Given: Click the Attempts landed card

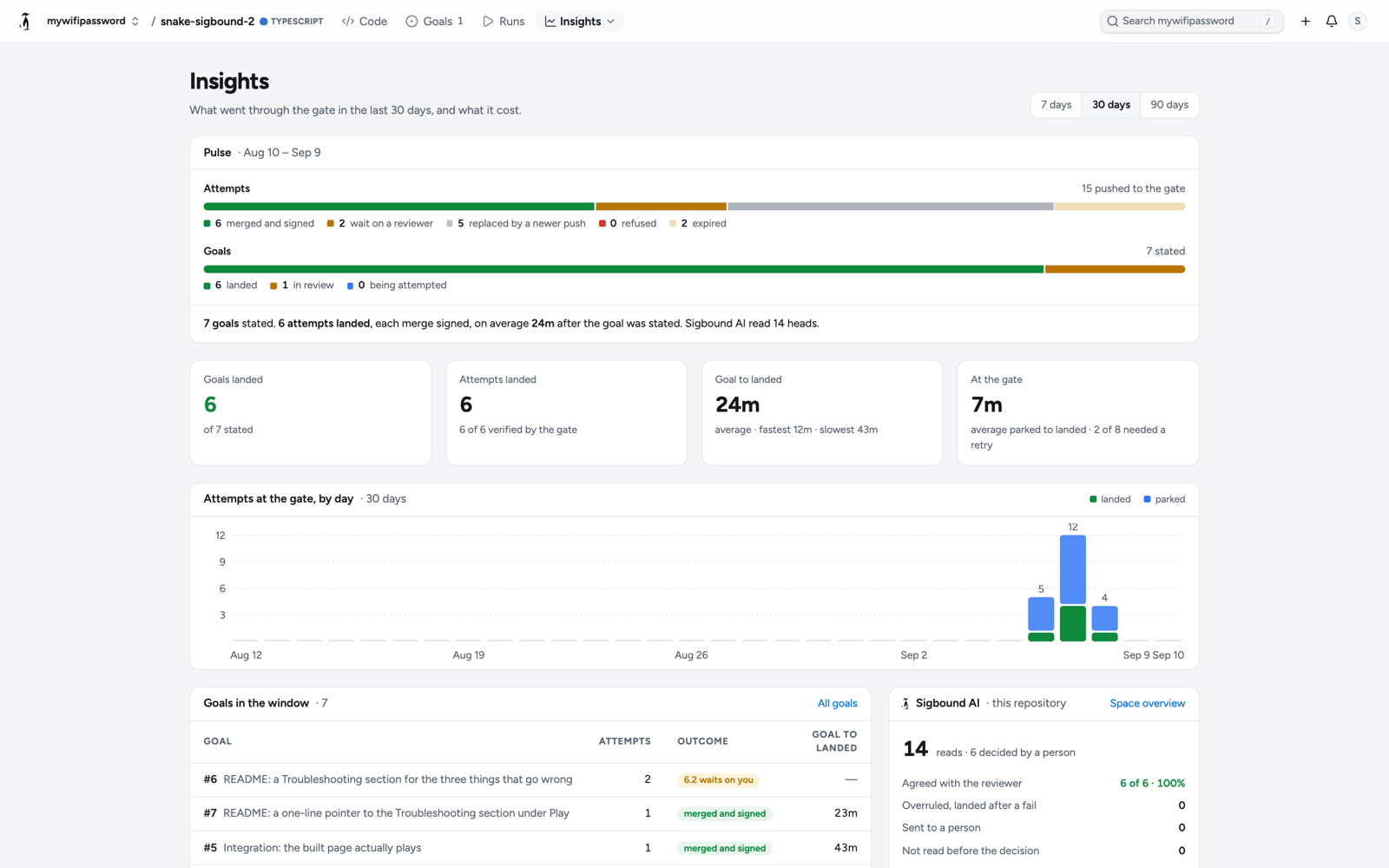Looking at the screenshot, I should 566,413.
